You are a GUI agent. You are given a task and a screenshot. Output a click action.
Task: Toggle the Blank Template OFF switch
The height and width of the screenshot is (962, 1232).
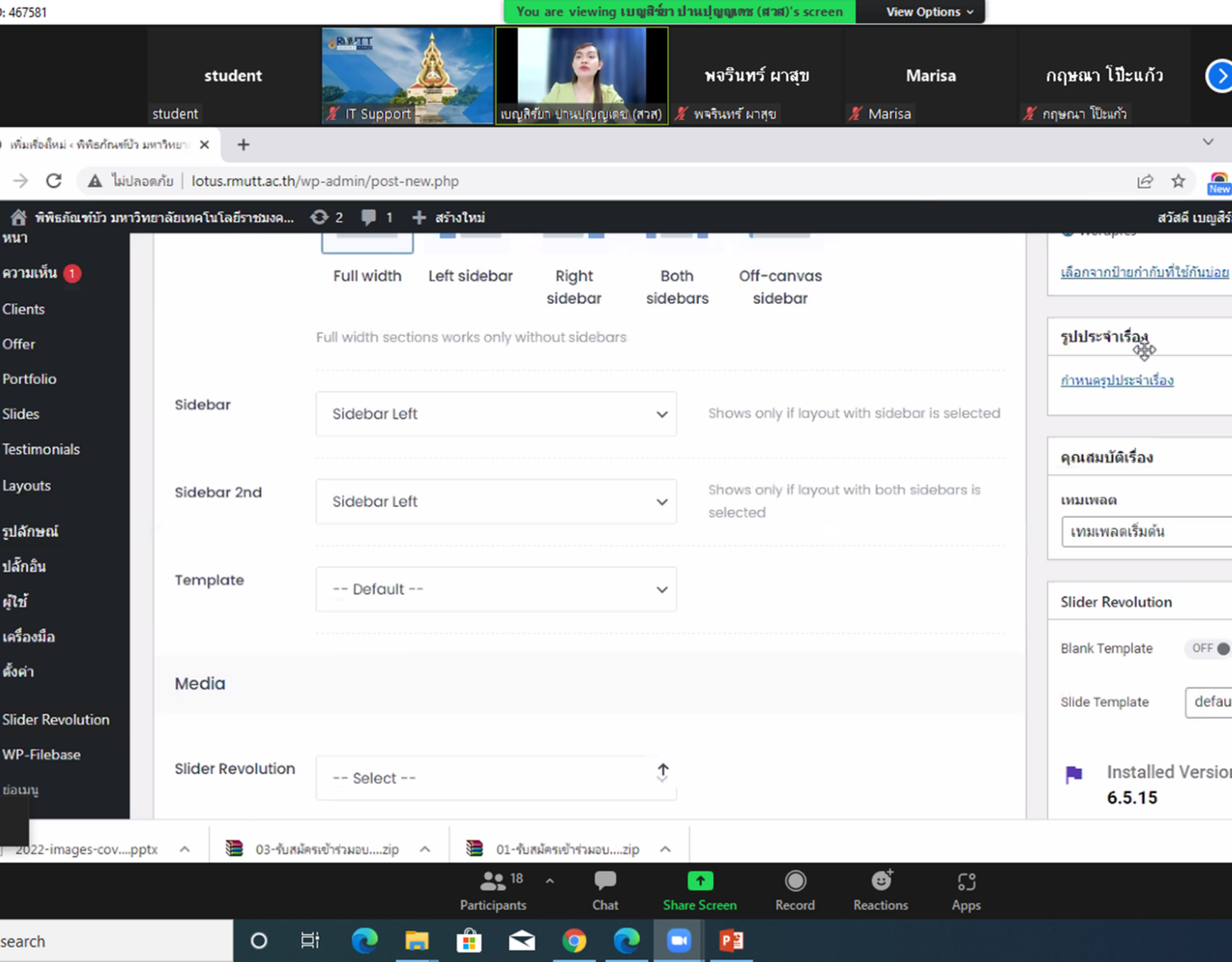point(1209,648)
